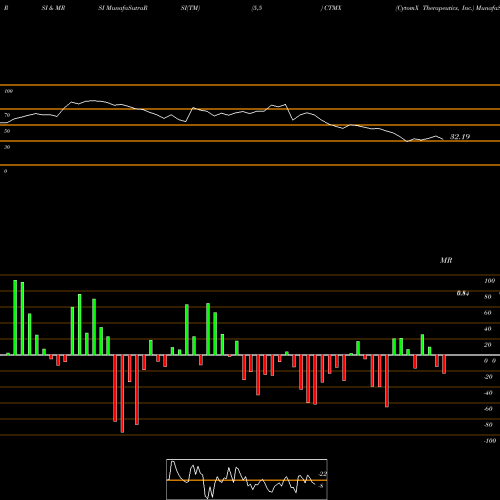Click the RSI current value 32.19
Image resolution: width=500 pixels, height=500 pixels.
460,137
